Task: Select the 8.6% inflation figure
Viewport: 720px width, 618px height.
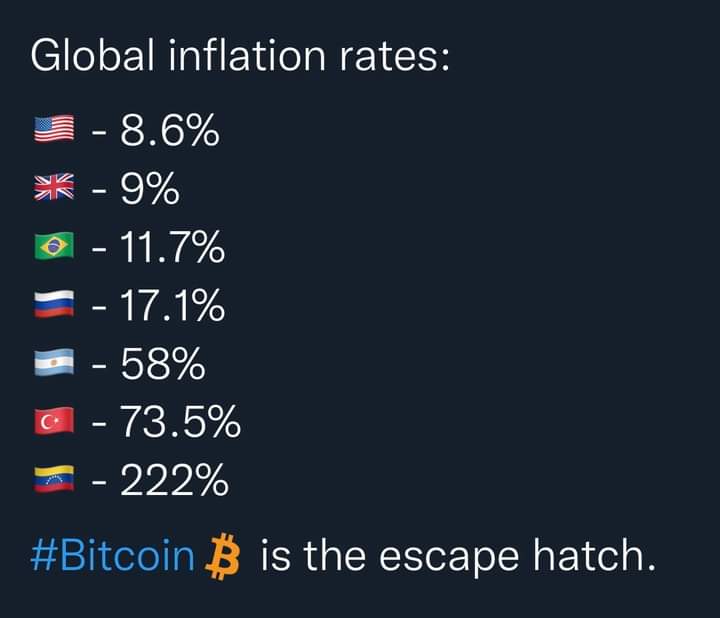Action: [x=170, y=130]
